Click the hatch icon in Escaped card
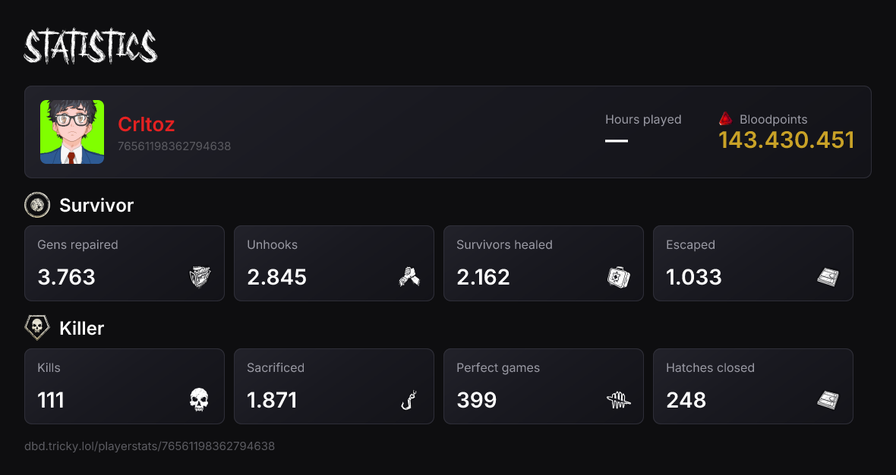This screenshot has height=475, width=896. coord(827,277)
